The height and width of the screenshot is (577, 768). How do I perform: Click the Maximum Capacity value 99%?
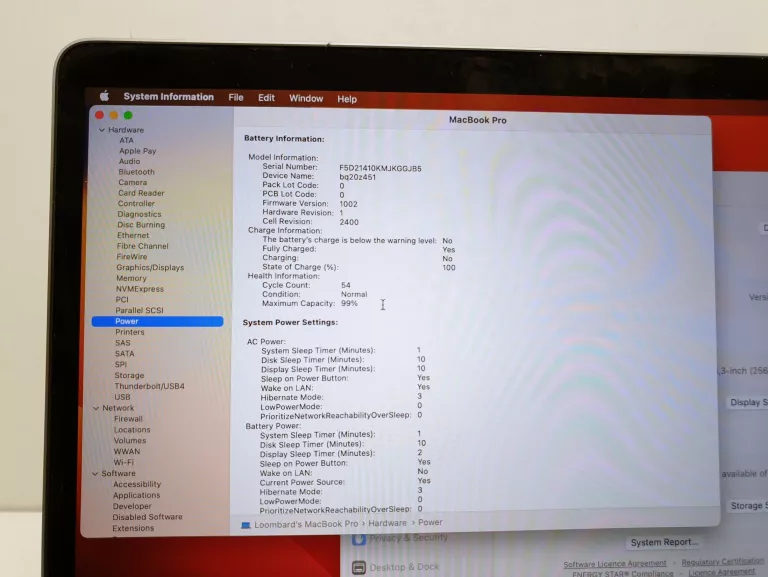349,304
